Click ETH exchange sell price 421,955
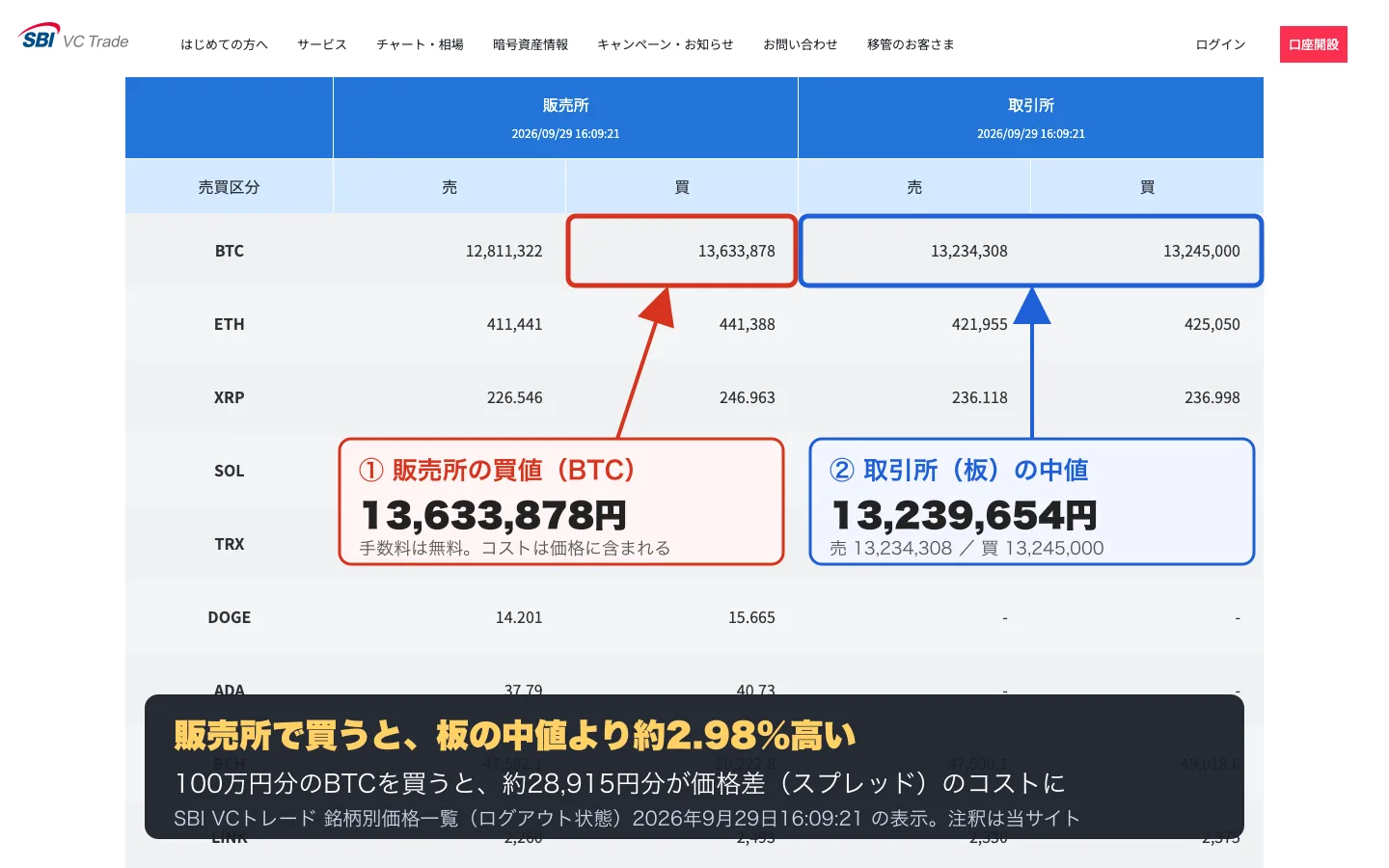The image size is (1389, 868). tap(980, 324)
